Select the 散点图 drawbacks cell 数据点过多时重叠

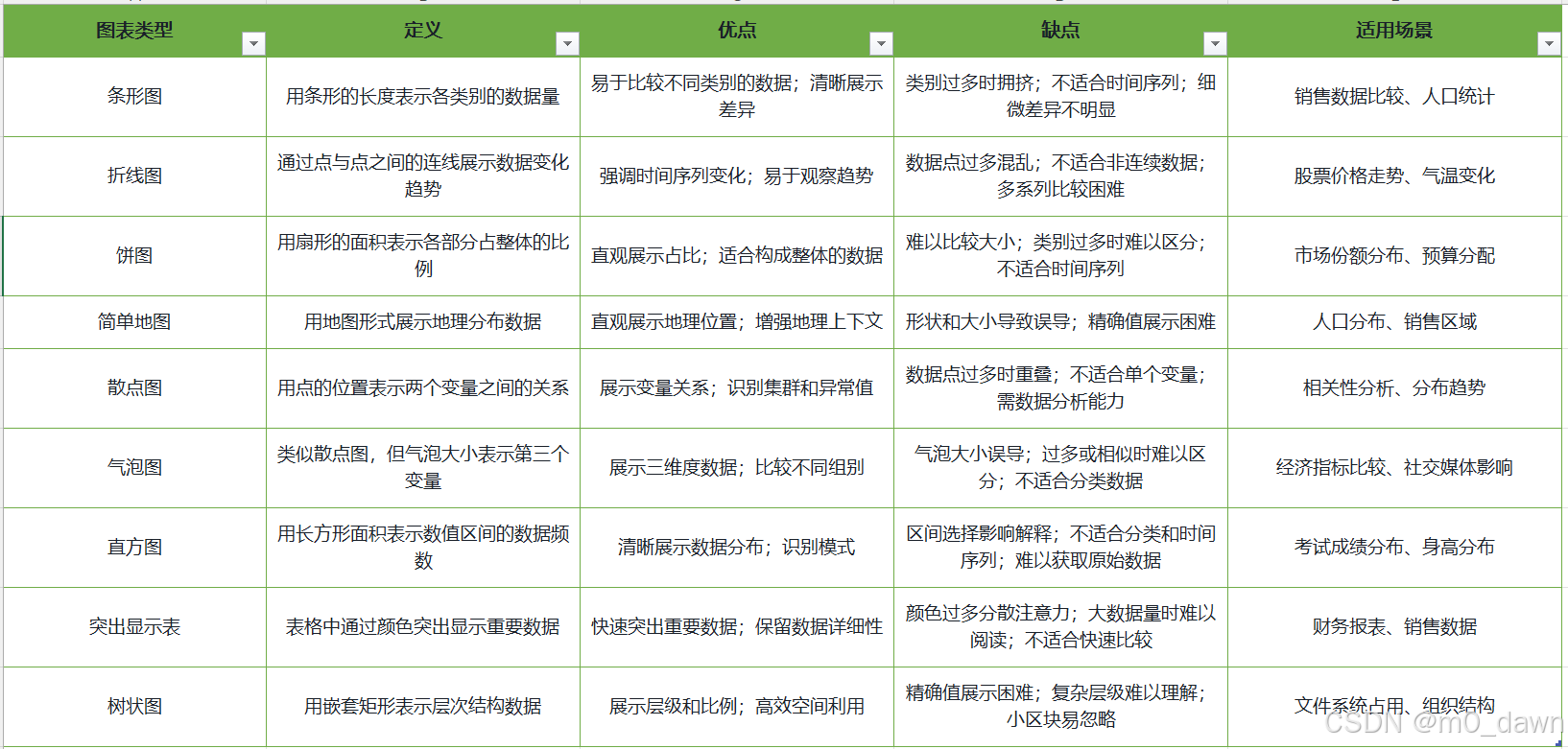(x=1060, y=388)
